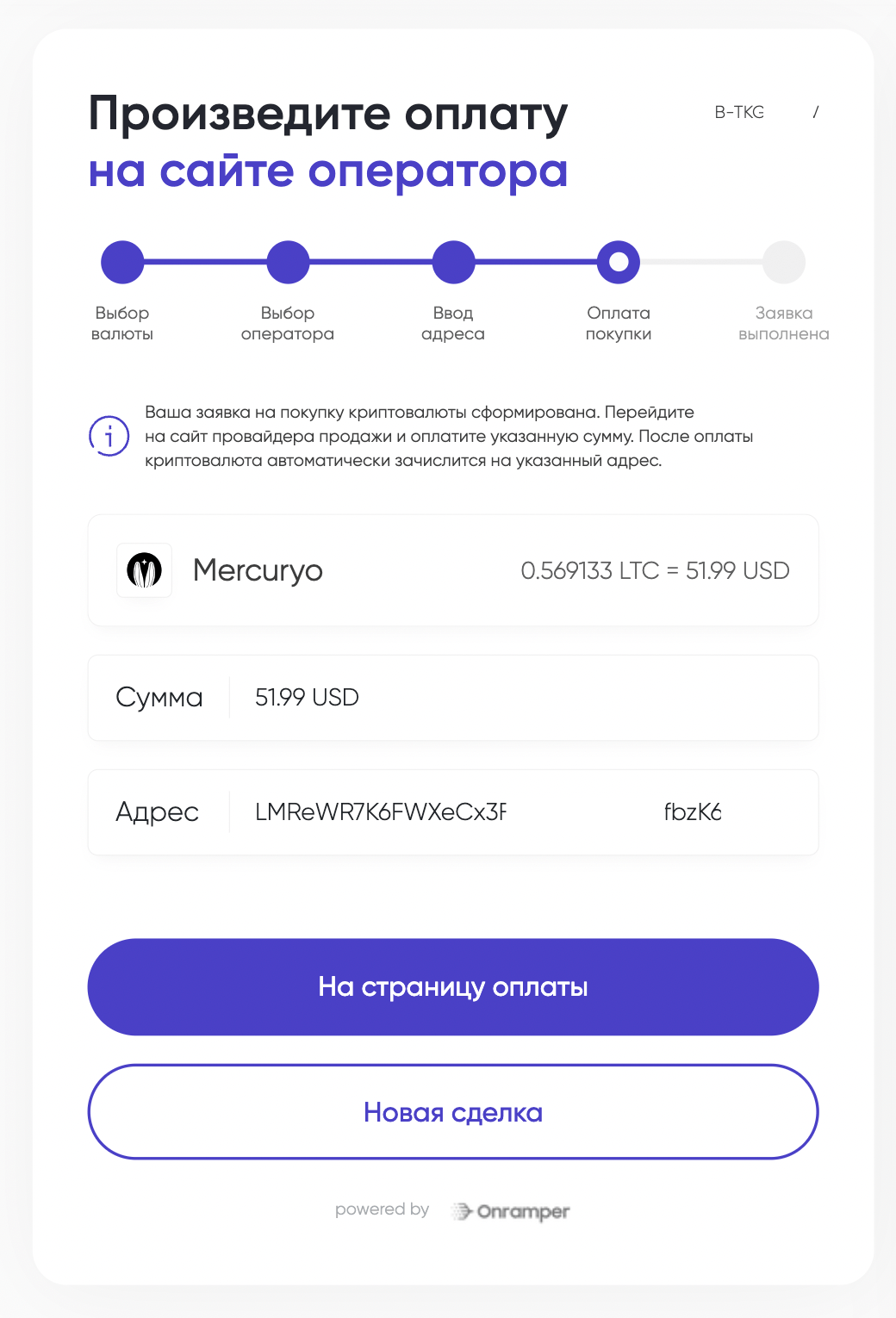Select the Выбор валюты progress step dot

(121, 262)
